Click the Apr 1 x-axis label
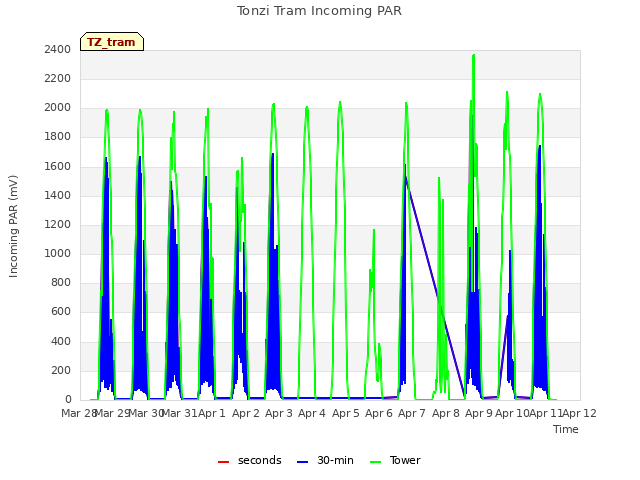Viewport: 640px width, 480px height. 212,413
